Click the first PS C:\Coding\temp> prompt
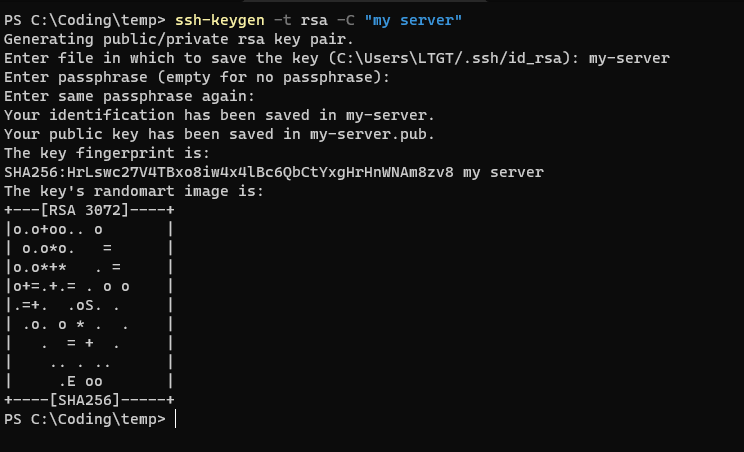 [85, 21]
